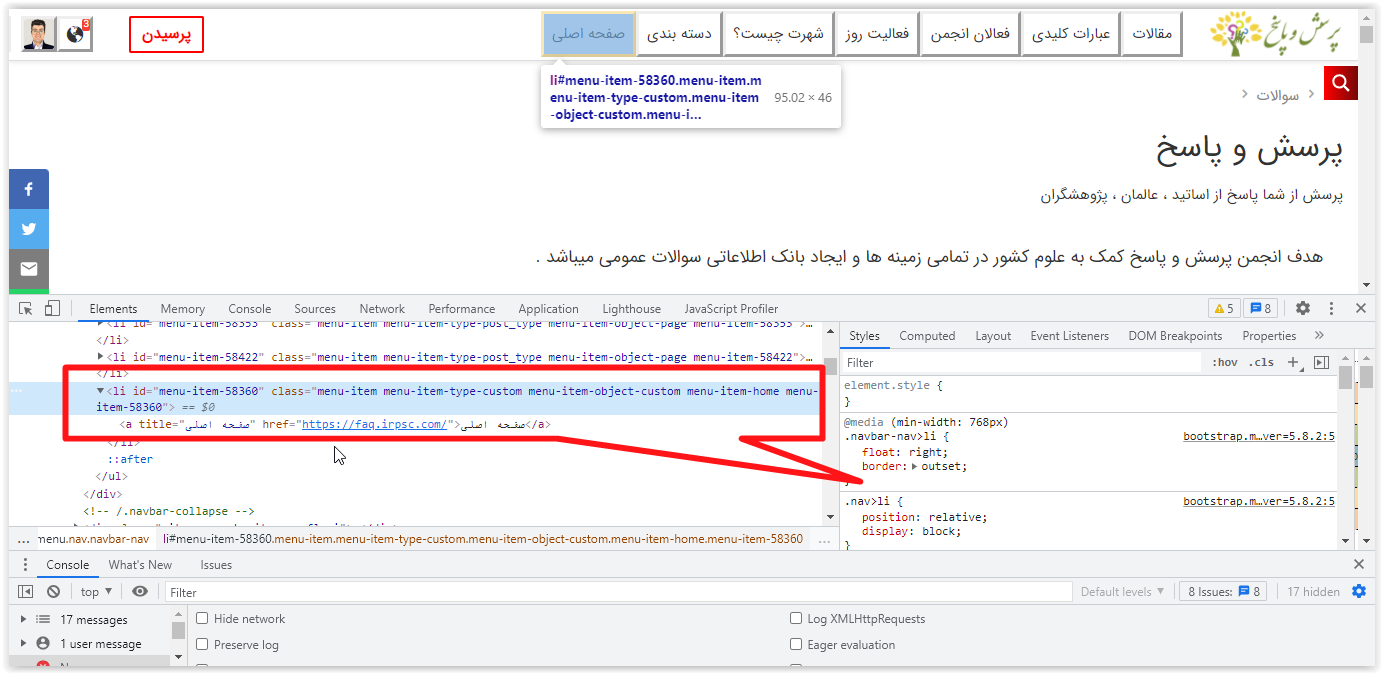Collapse the menu-item-58360 li node
The image size is (1383, 674).
pyautogui.click(x=100, y=391)
